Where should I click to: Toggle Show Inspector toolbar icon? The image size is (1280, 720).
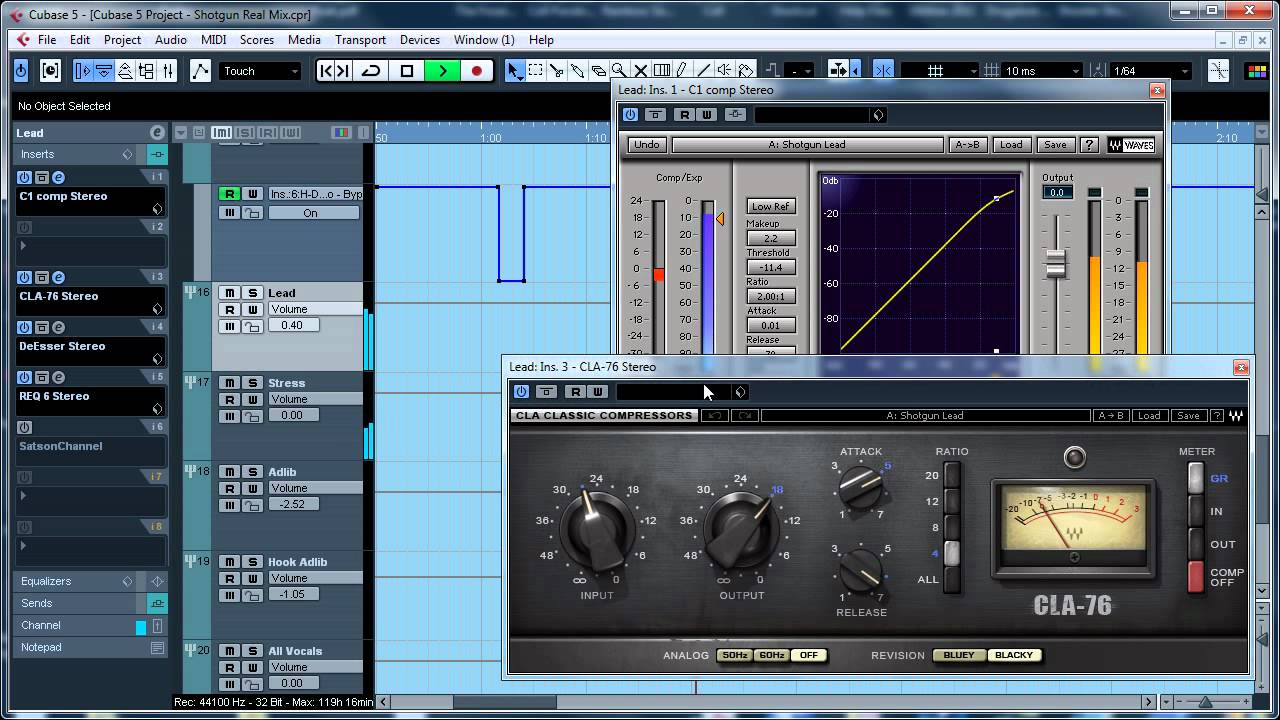[x=83, y=71]
